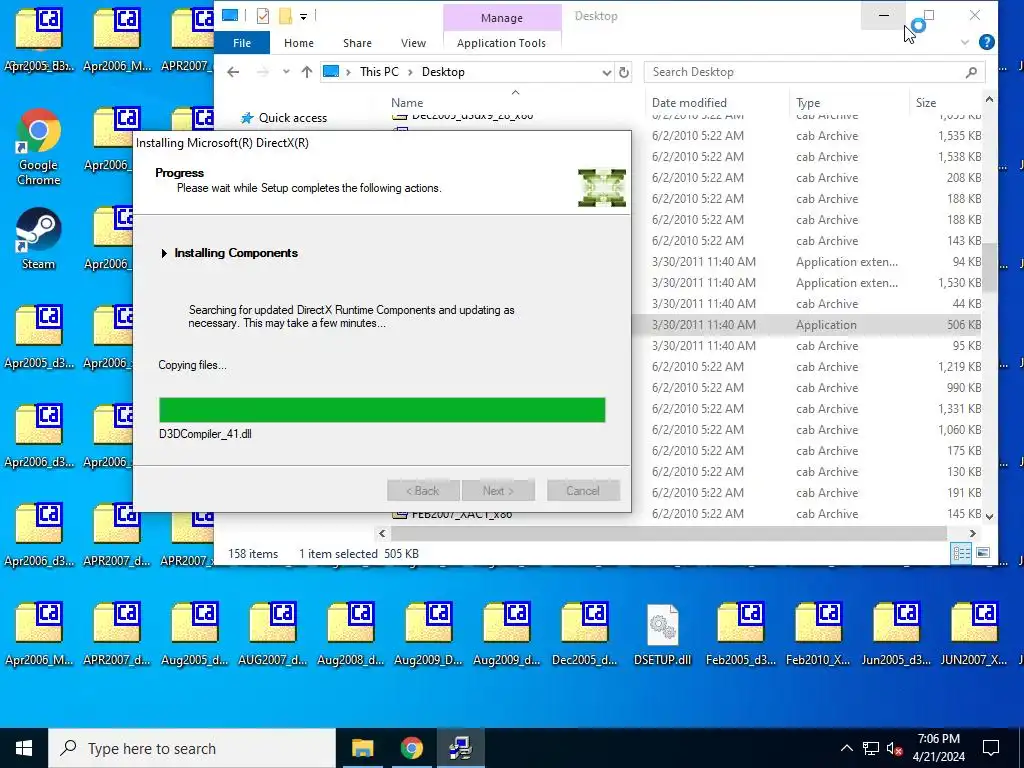Screen dimensions: 1024x768
Task: Switch to the View ribbon tab
Action: [x=413, y=42]
